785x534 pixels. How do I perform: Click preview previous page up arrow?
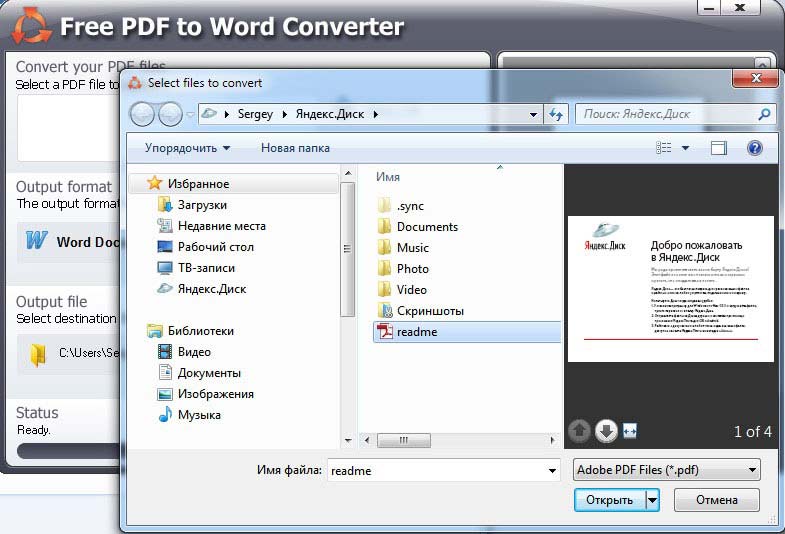click(x=580, y=431)
